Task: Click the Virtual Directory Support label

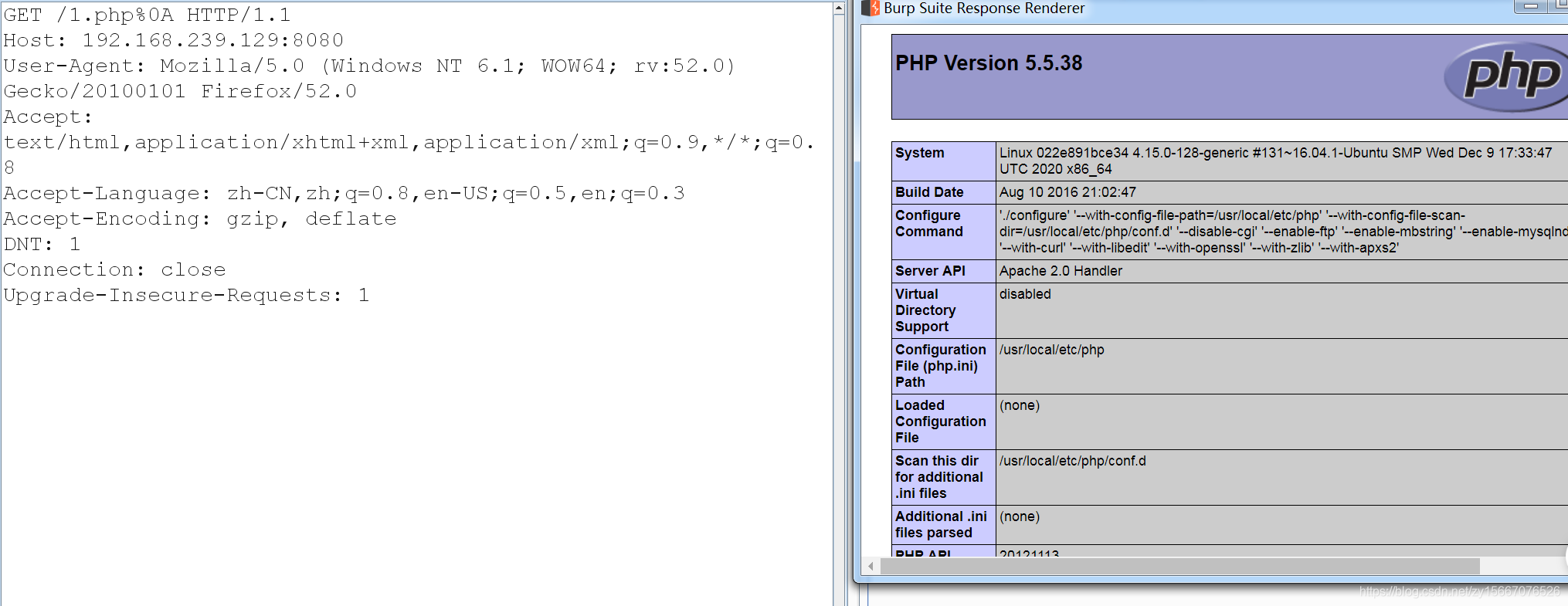Action: point(925,310)
